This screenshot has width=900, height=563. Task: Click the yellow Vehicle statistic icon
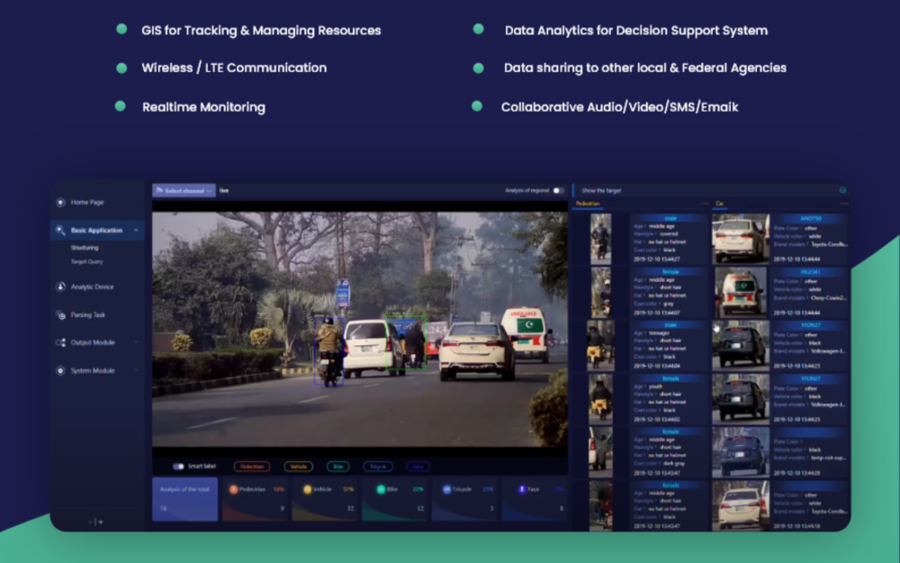click(307, 490)
